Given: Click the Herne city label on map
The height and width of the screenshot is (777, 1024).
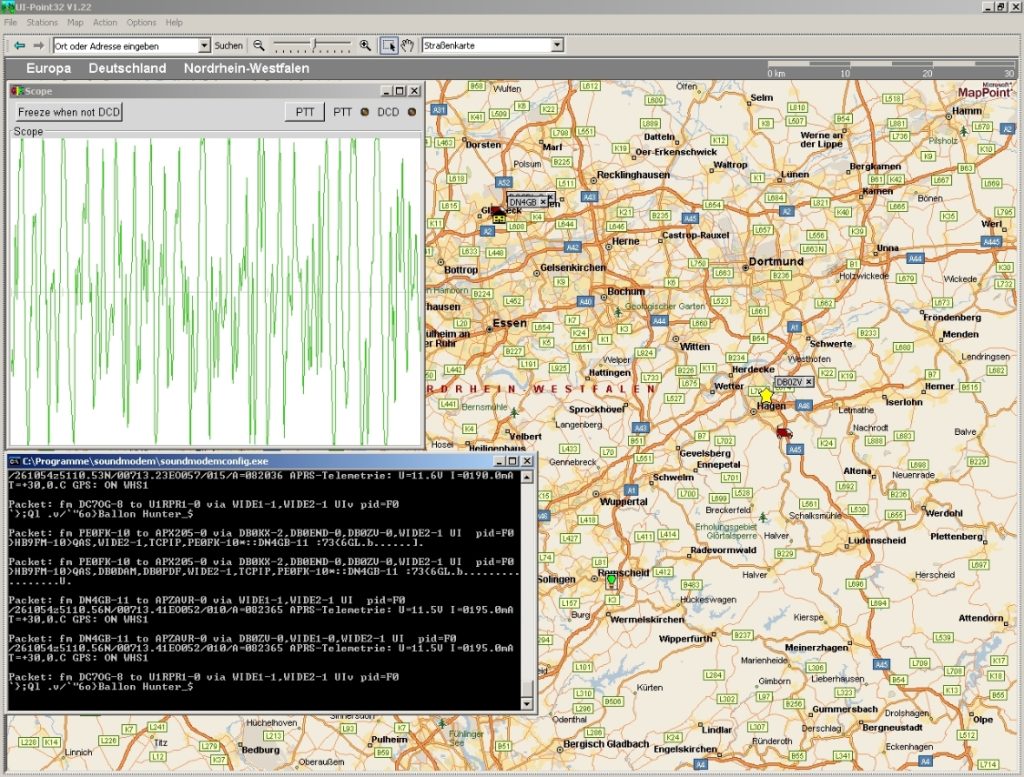Looking at the screenshot, I should 626,241.
